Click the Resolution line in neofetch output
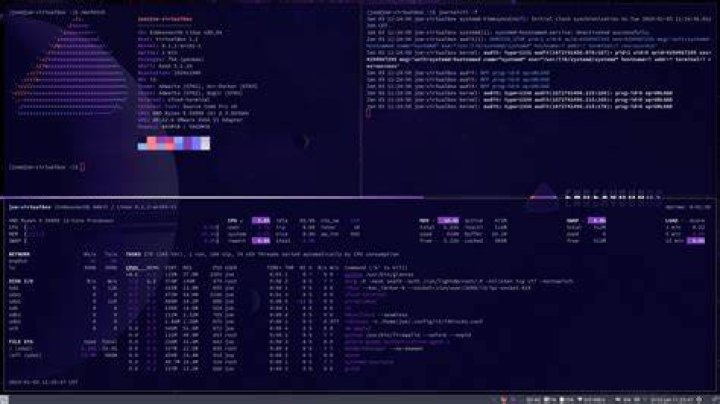Viewport: 720px width, 404px height. coord(169,73)
